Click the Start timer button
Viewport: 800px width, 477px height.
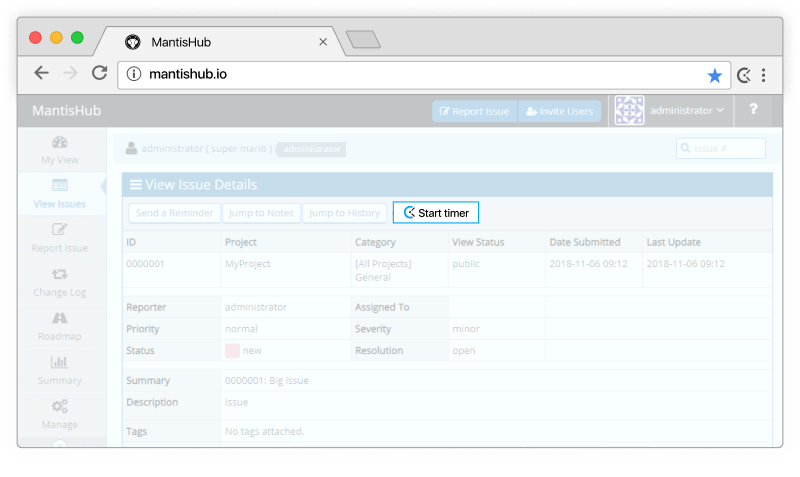[436, 212]
